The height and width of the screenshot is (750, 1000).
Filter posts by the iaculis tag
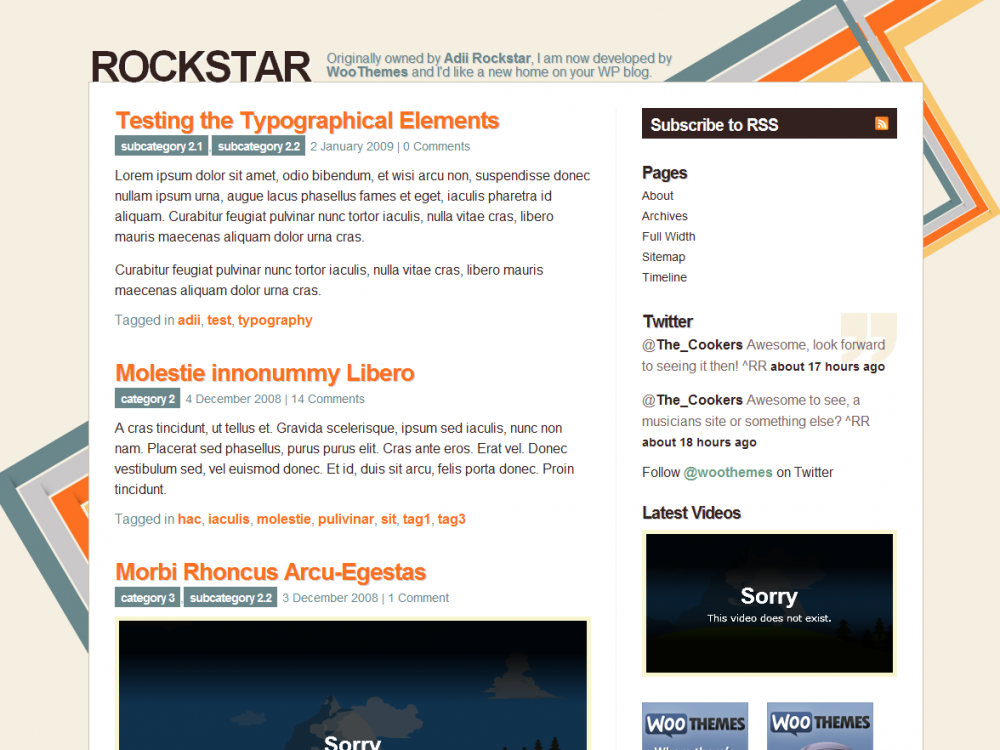click(x=228, y=519)
